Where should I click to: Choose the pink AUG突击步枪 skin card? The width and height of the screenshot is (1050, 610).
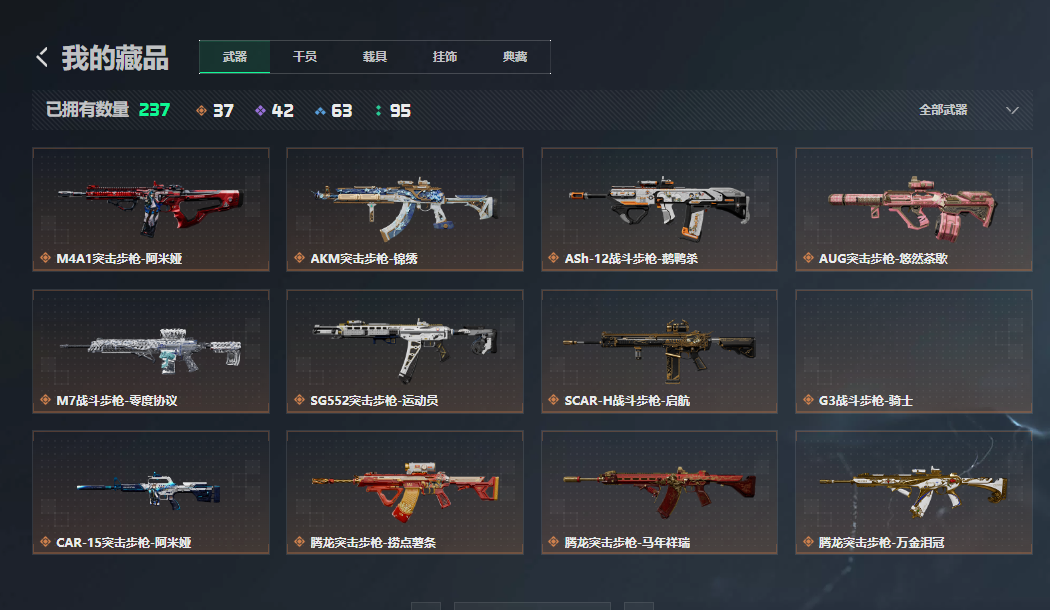click(913, 210)
